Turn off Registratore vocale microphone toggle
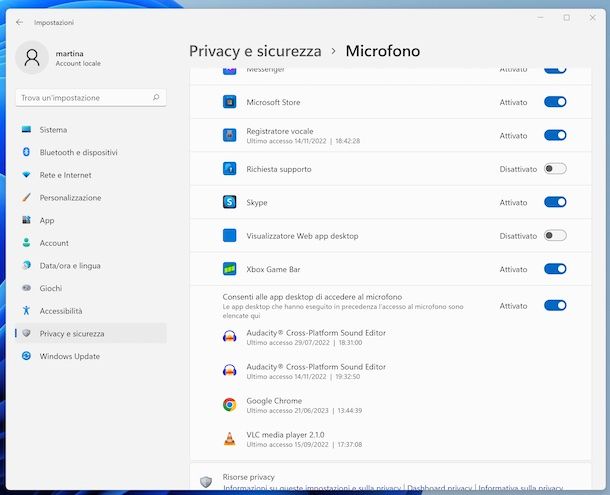 click(x=555, y=135)
